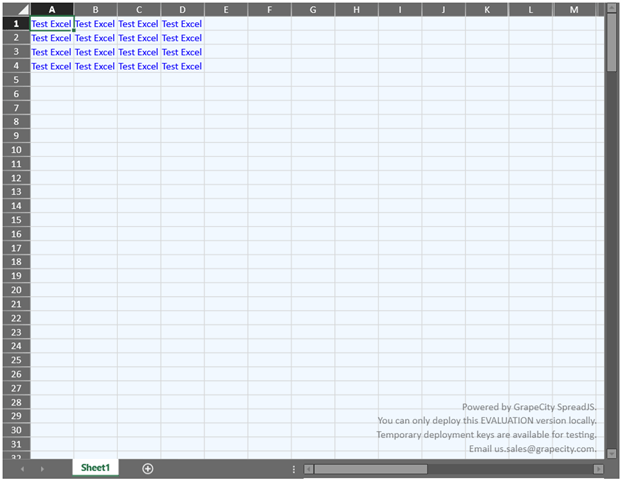Click the select-all corner triangle

(23, 10)
